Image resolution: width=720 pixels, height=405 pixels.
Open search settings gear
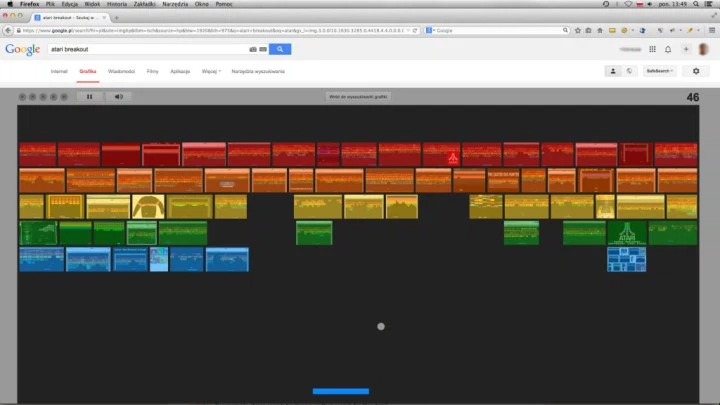click(696, 71)
